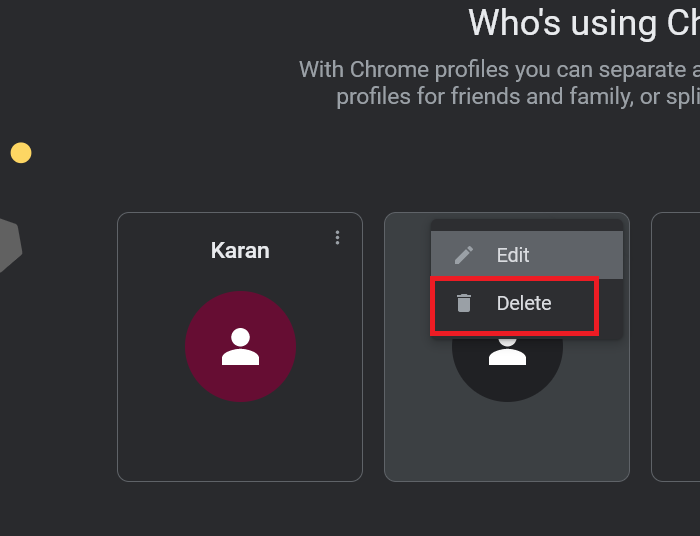Click the "Karan" profile name label
The width and height of the screenshot is (700, 536).
240,250
